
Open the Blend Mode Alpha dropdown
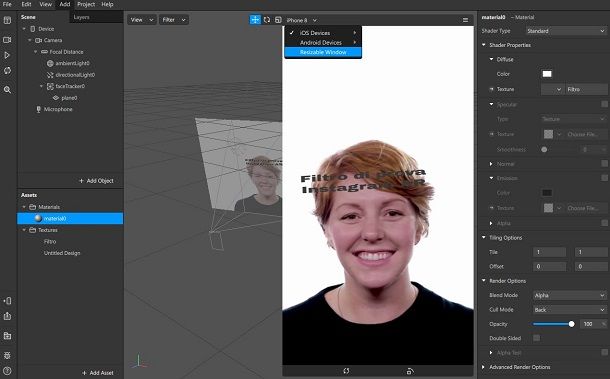570,295
